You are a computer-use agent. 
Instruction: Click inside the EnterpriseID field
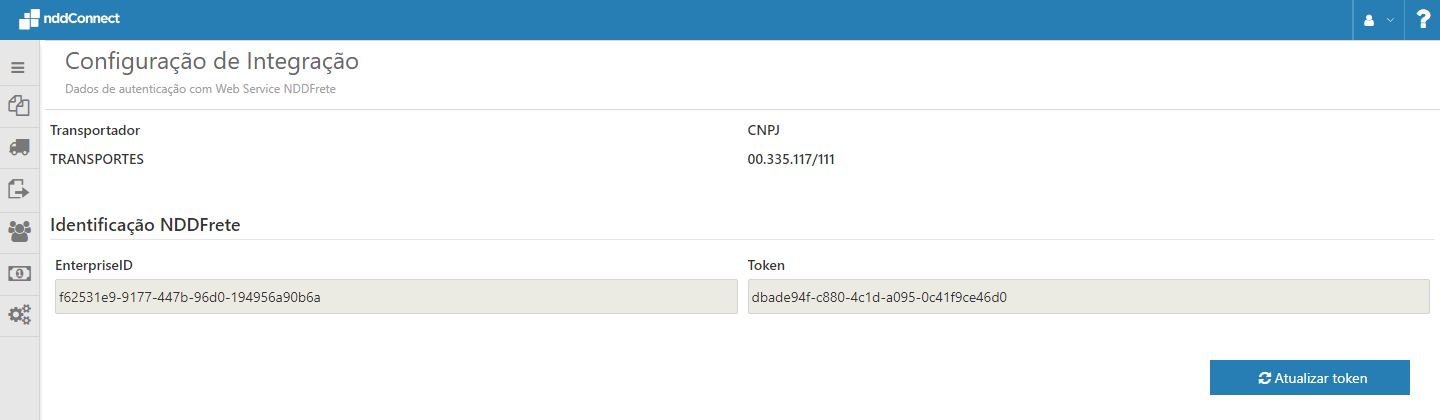(396, 297)
